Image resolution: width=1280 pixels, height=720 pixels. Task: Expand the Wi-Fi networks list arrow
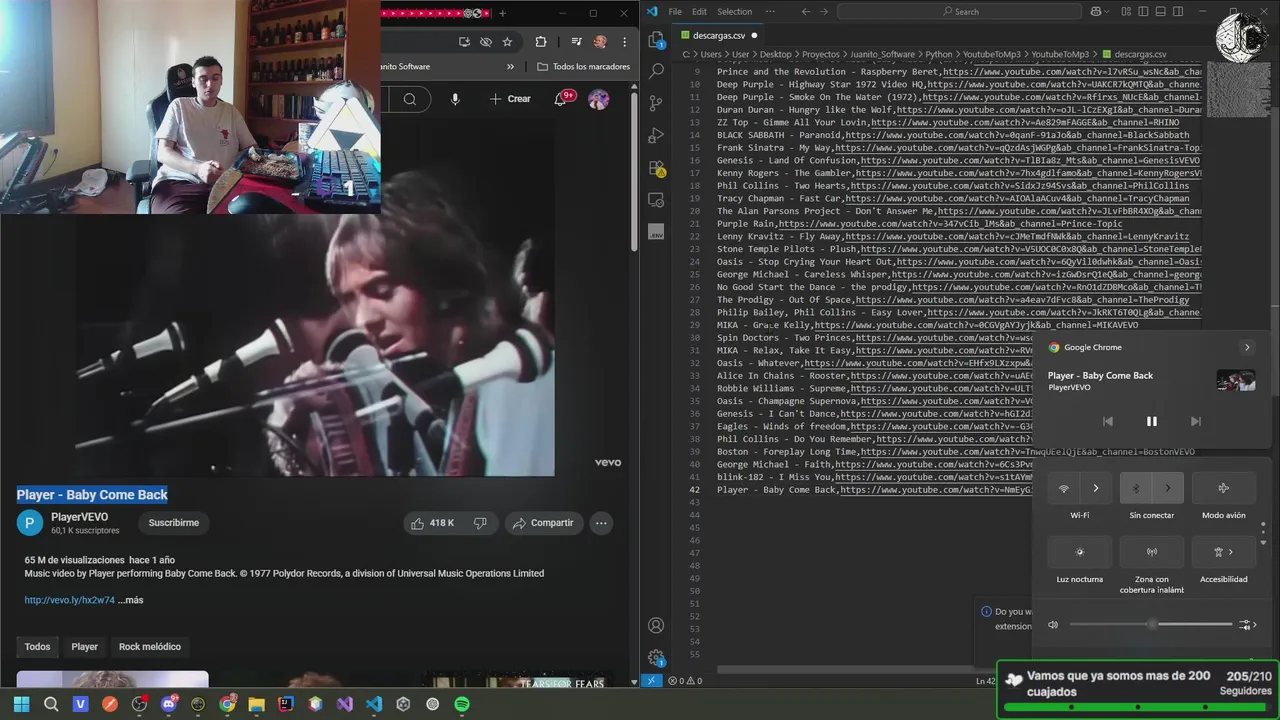coord(1096,488)
